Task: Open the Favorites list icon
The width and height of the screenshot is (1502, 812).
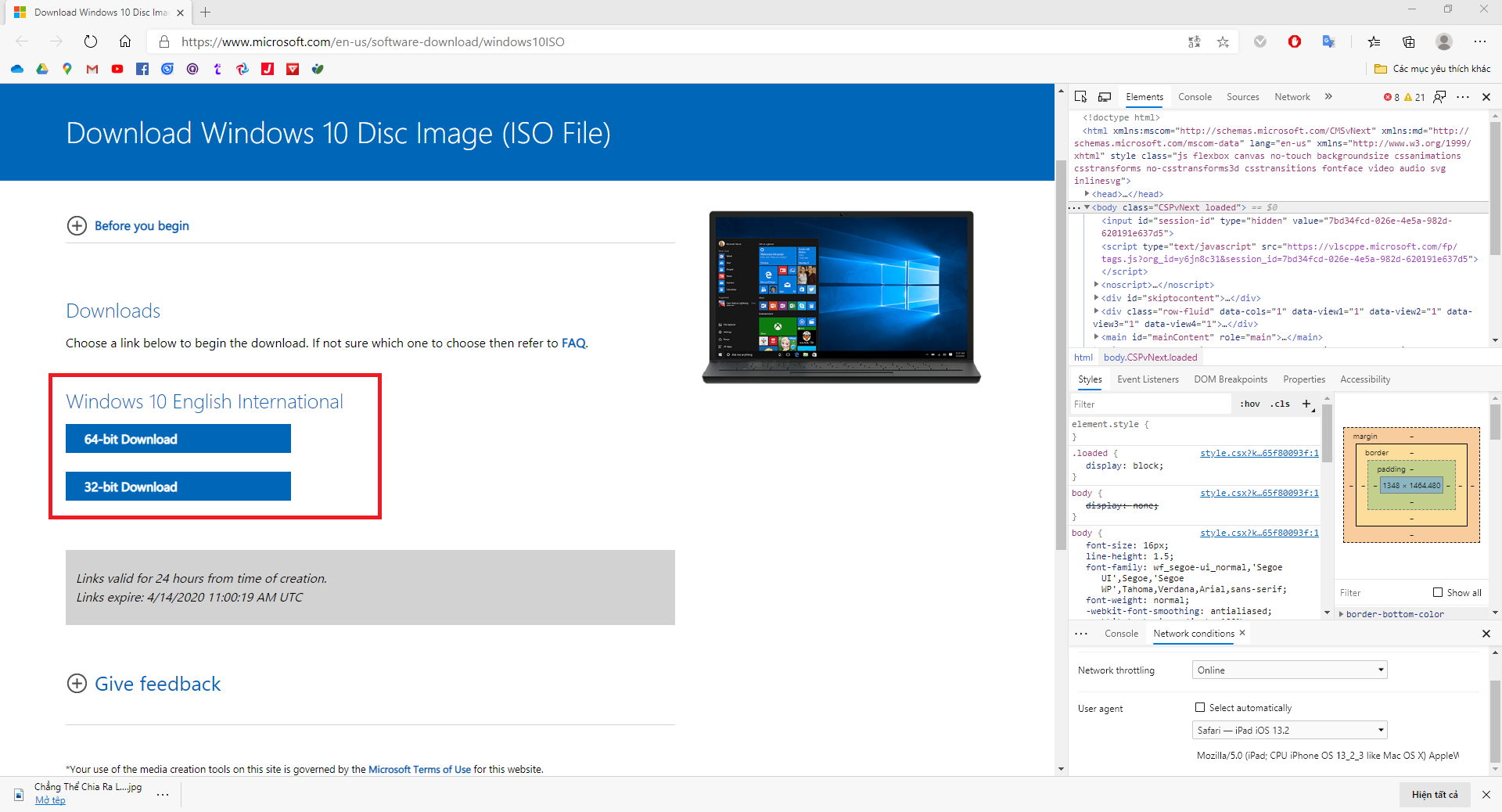Action: click(x=1374, y=41)
